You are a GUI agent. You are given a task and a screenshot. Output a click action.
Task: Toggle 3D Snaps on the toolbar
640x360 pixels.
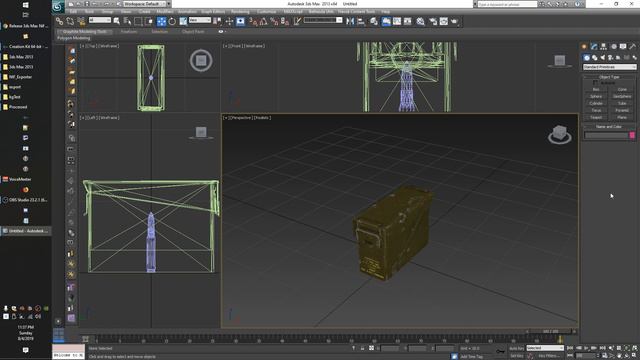pyautogui.click(x=253, y=21)
